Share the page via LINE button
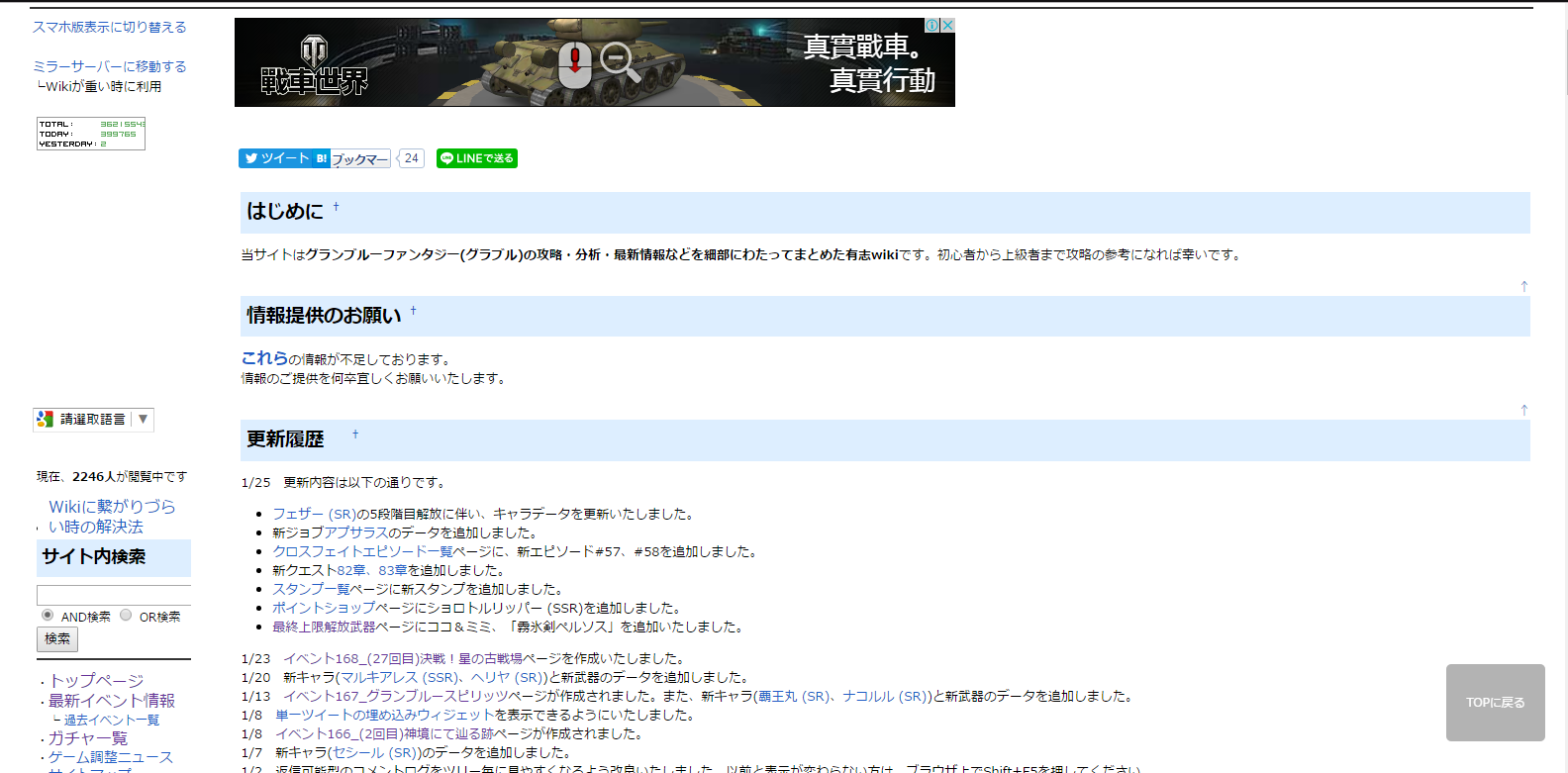Image resolution: width=1568 pixels, height=773 pixels. [x=477, y=158]
